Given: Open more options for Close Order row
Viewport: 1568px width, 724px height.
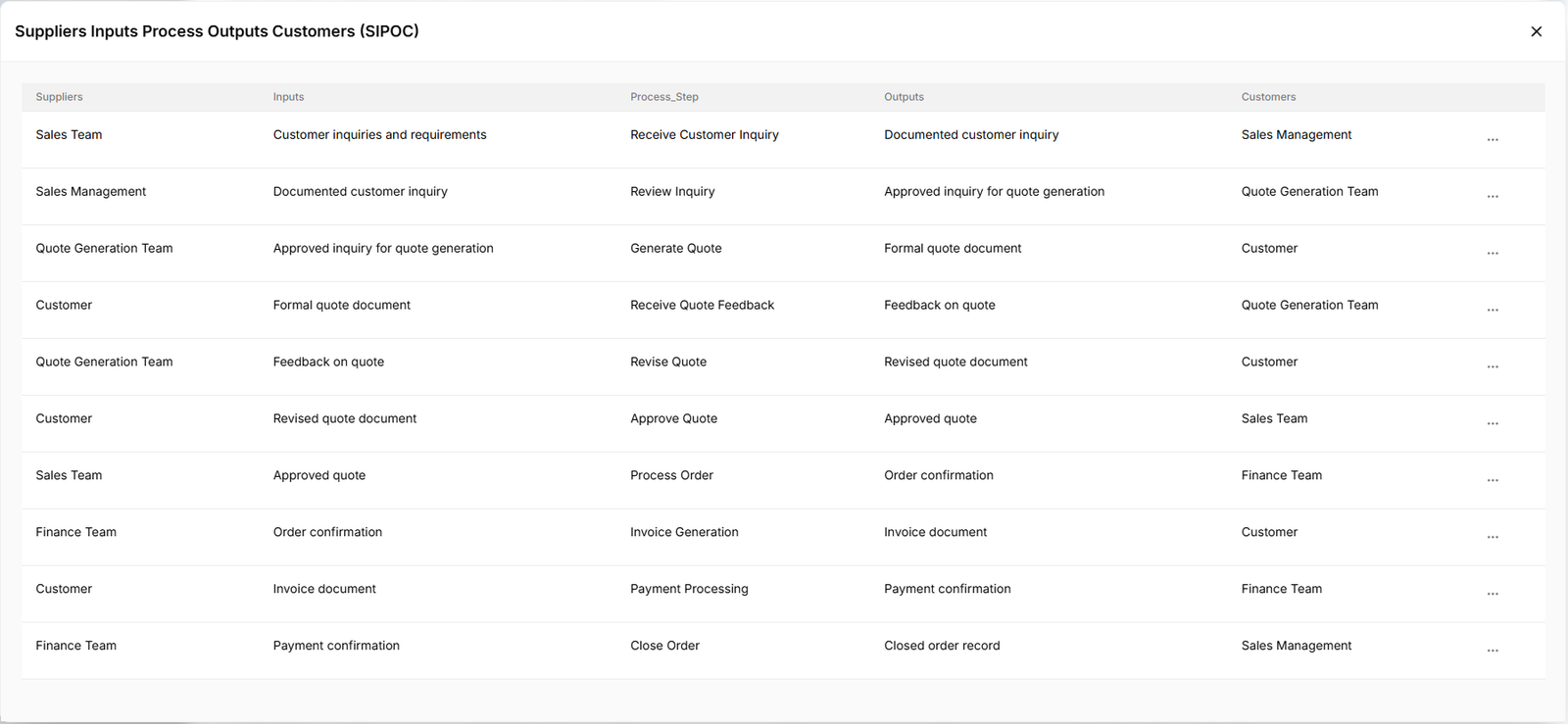Looking at the screenshot, I should [1493, 652].
